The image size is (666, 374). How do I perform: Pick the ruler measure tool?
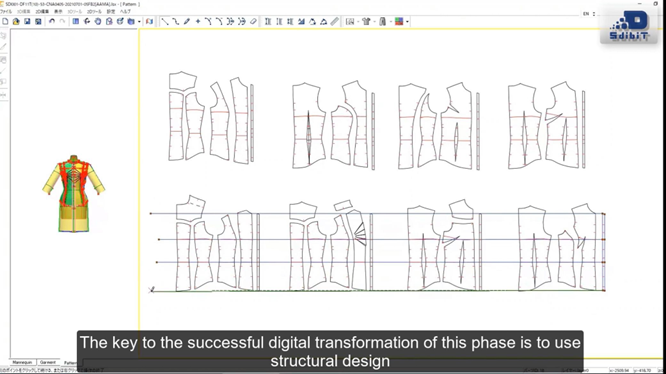click(x=335, y=21)
